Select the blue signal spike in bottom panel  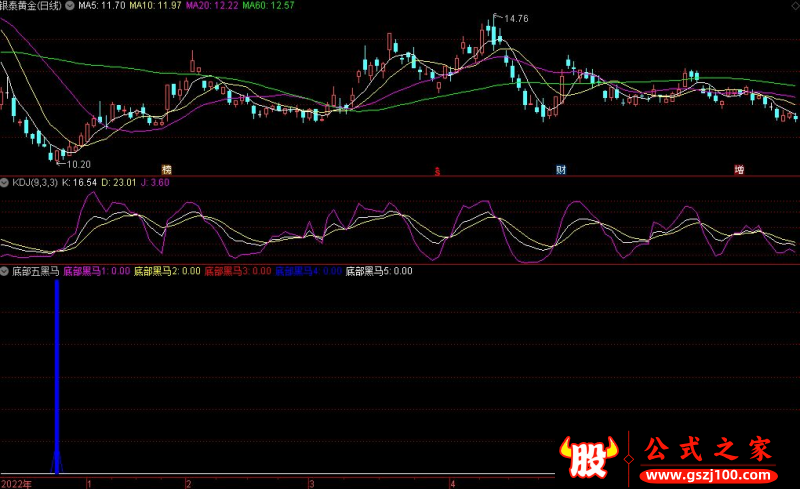(x=57, y=380)
